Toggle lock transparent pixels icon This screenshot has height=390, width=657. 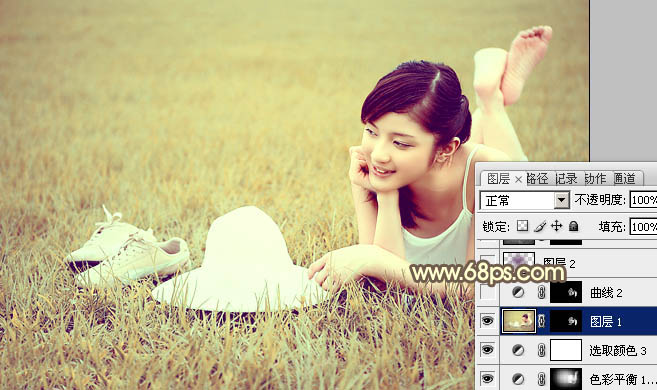[522, 226]
